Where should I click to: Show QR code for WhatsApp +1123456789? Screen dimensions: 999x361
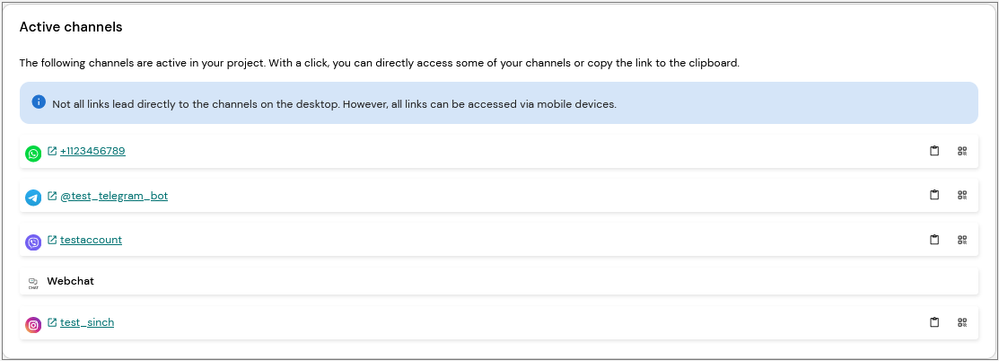(x=962, y=151)
